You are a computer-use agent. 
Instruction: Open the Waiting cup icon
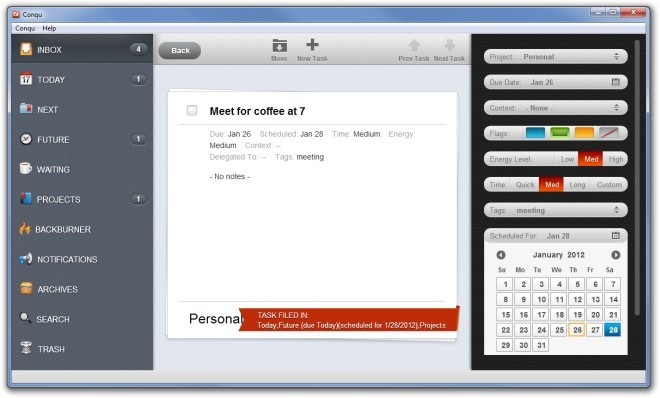pos(25,168)
